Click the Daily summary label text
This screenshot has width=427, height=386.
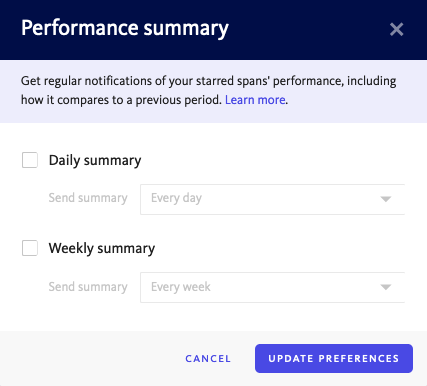pos(95,160)
